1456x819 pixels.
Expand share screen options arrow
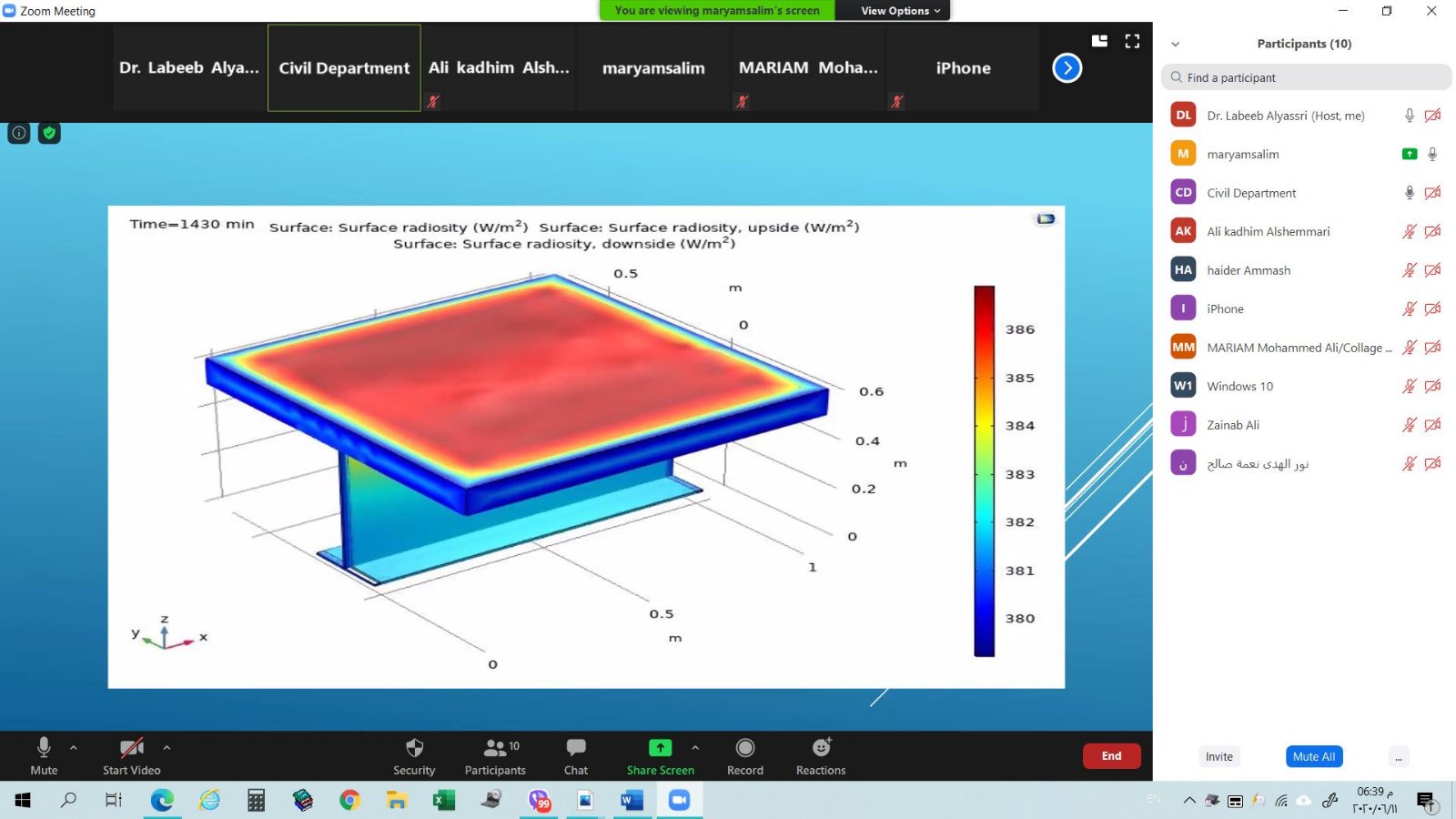695,747
